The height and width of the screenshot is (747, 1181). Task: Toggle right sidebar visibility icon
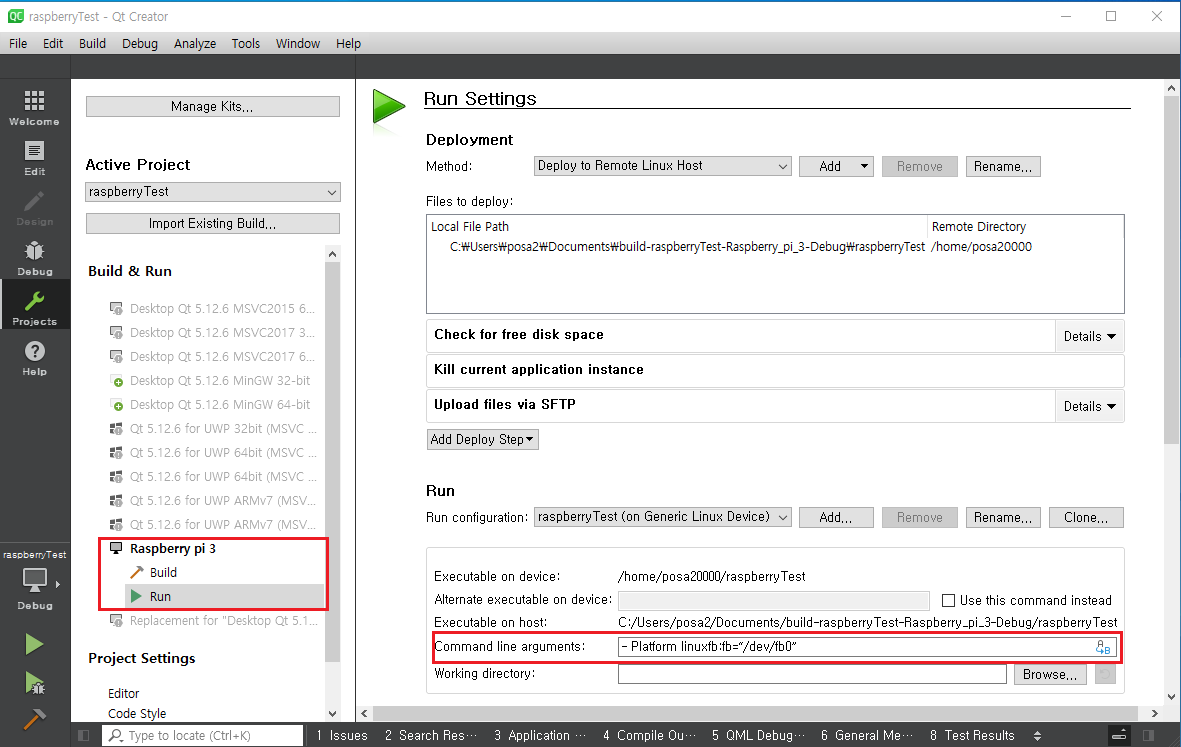click(x=1149, y=736)
